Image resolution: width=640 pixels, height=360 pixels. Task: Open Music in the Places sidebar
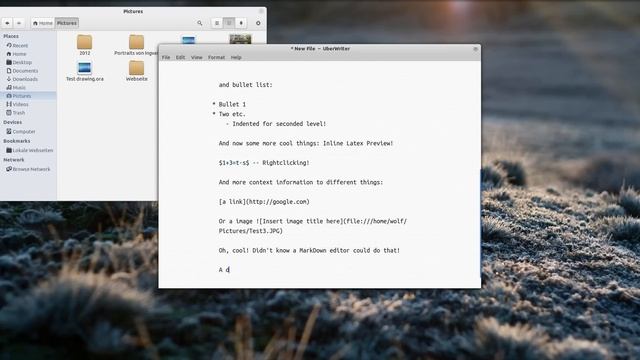pyautogui.click(x=16, y=87)
